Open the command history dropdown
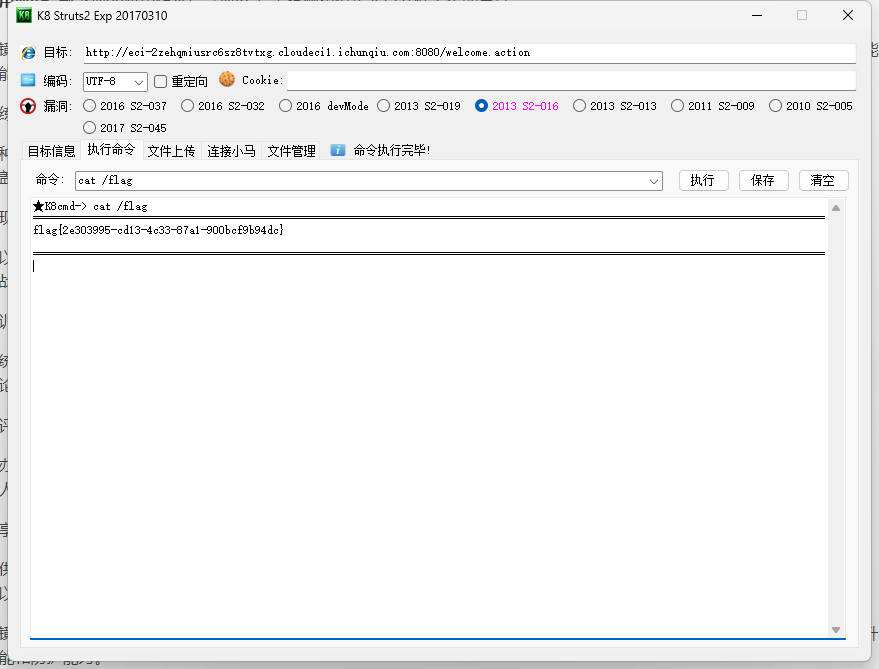This screenshot has width=879, height=669. pos(654,180)
